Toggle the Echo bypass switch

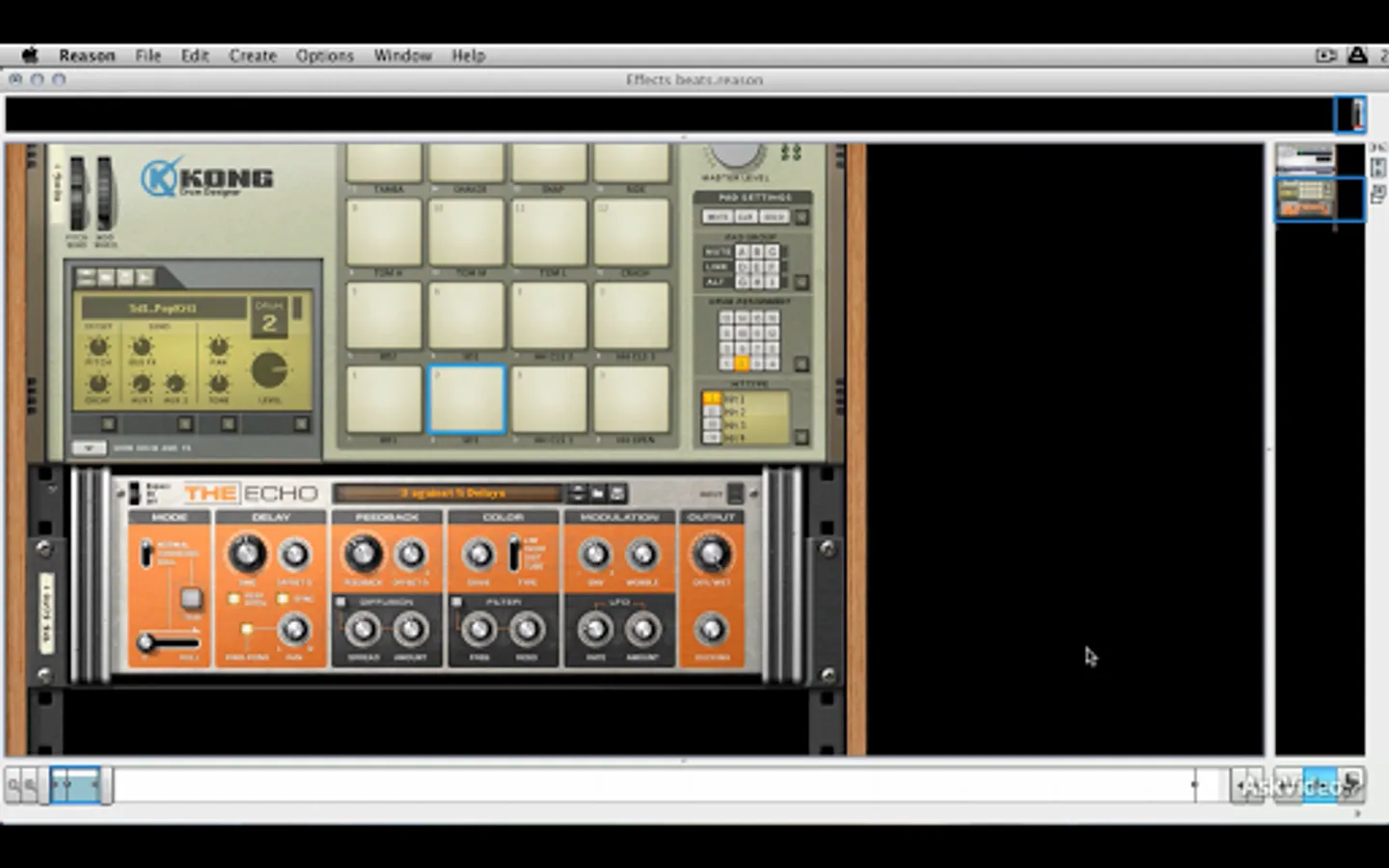134,494
